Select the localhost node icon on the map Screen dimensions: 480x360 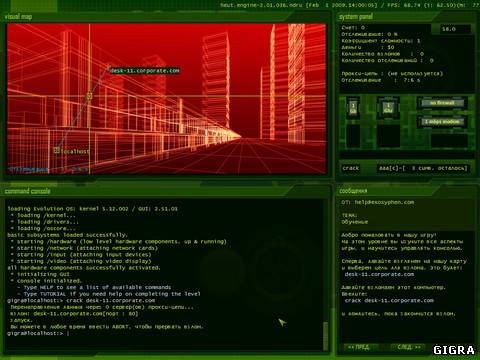pos(57,151)
